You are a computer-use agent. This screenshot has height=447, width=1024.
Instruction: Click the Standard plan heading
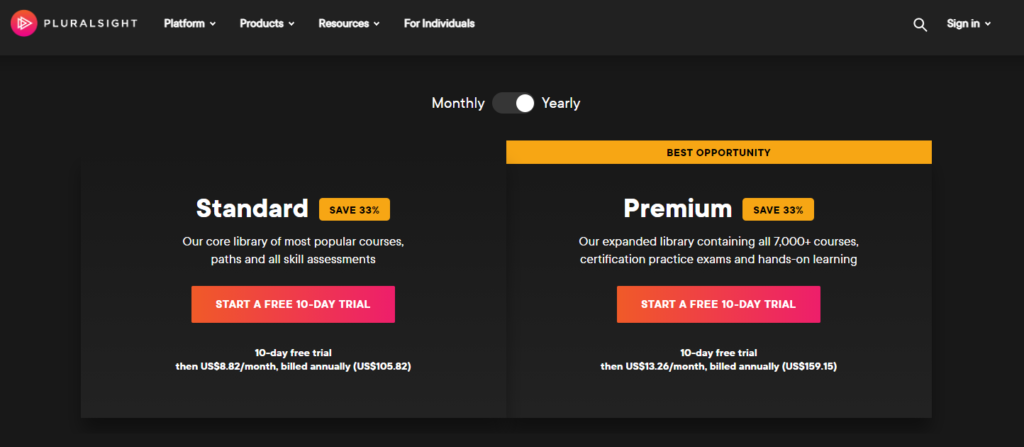pyautogui.click(x=252, y=209)
